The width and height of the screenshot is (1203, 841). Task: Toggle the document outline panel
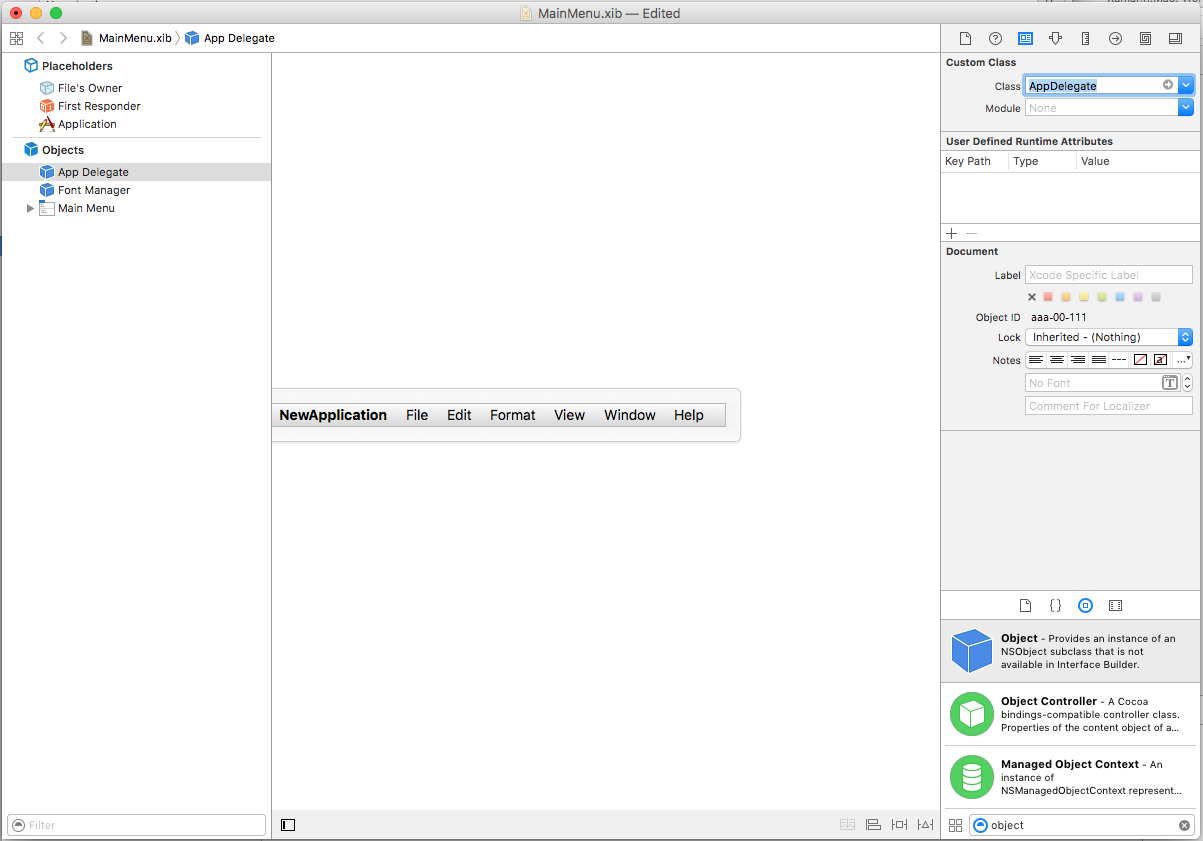288,825
